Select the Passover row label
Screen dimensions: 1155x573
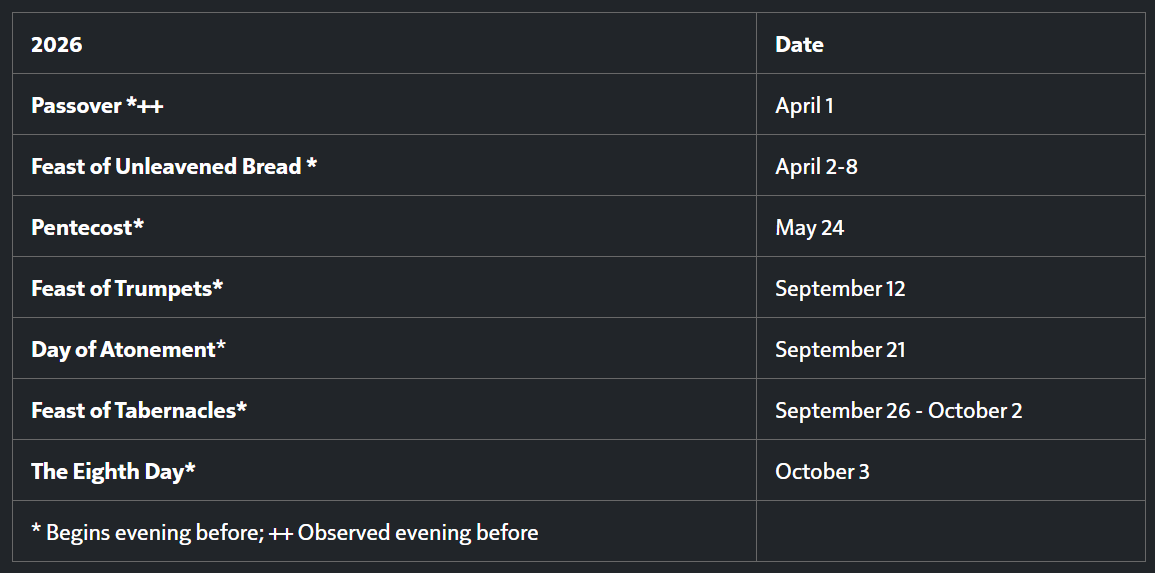[76, 105]
